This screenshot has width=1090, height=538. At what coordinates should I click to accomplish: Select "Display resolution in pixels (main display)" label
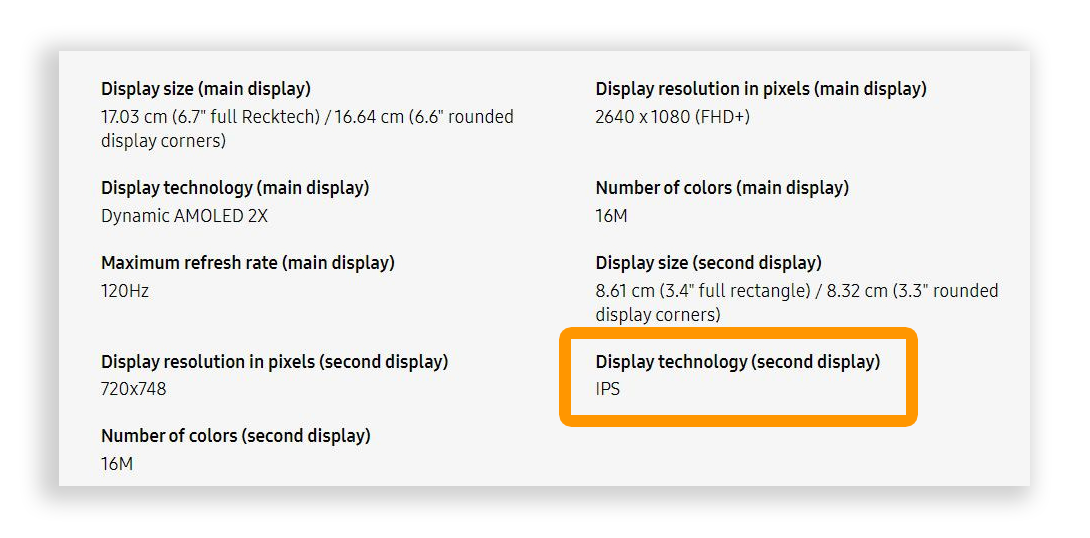coord(760,89)
